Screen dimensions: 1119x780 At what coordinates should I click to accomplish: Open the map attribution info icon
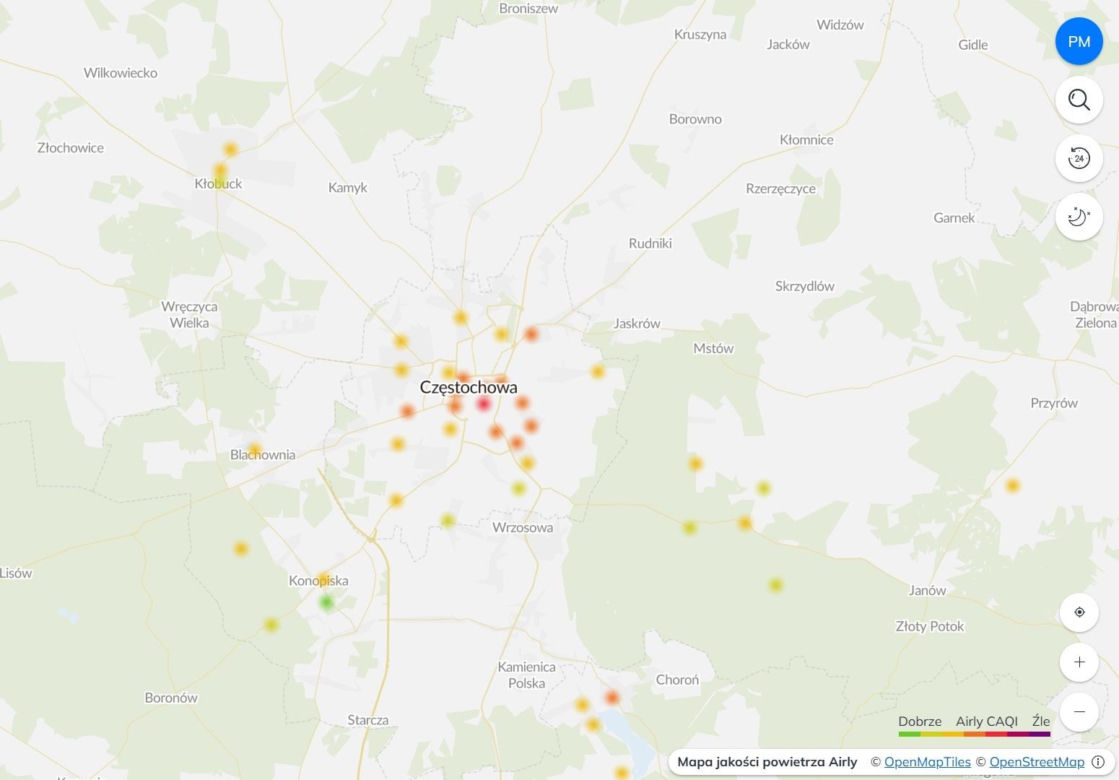pyautogui.click(x=1098, y=762)
